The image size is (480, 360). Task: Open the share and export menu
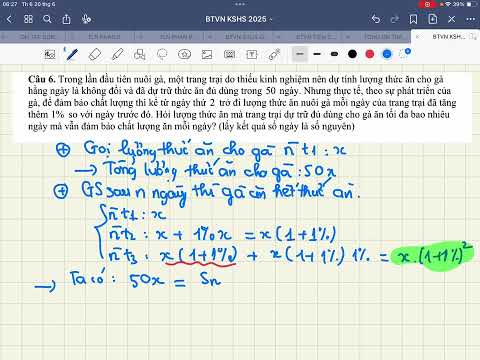[67, 19]
